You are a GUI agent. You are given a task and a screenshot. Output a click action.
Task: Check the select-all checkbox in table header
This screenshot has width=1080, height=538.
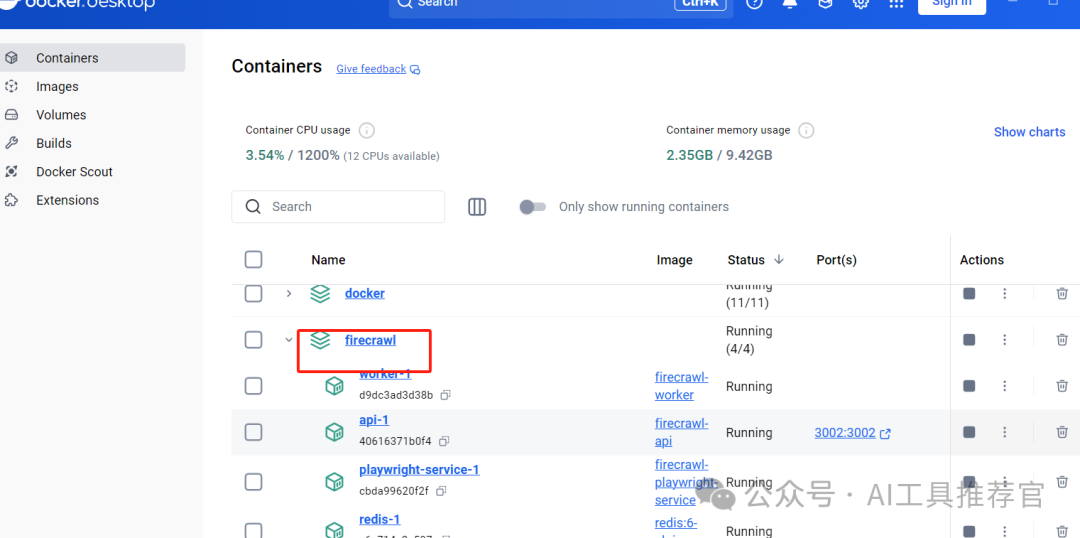click(253, 260)
